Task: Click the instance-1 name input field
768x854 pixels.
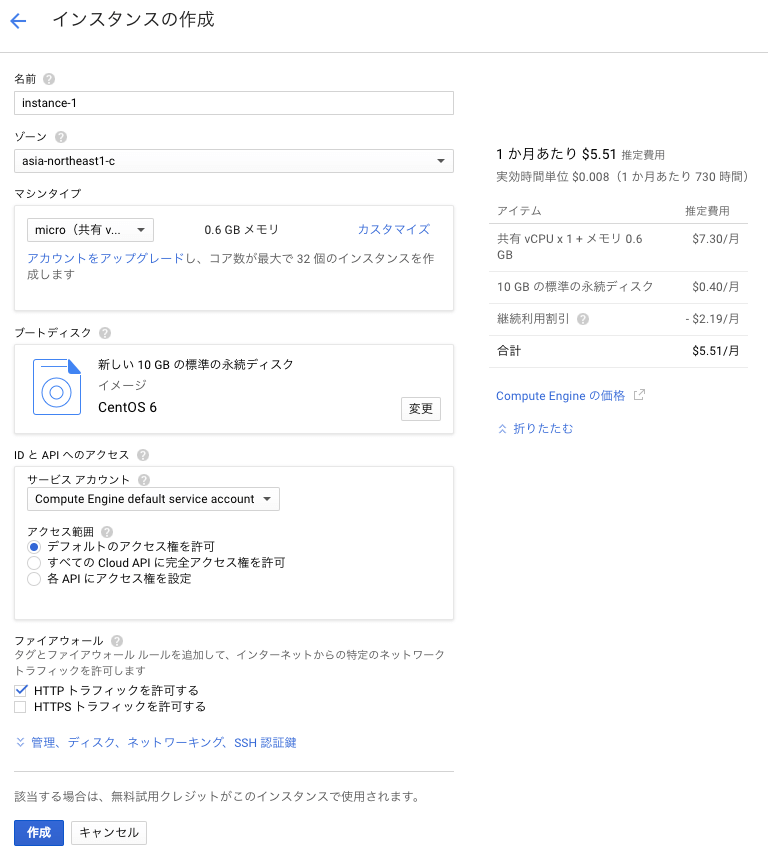Action: point(234,103)
